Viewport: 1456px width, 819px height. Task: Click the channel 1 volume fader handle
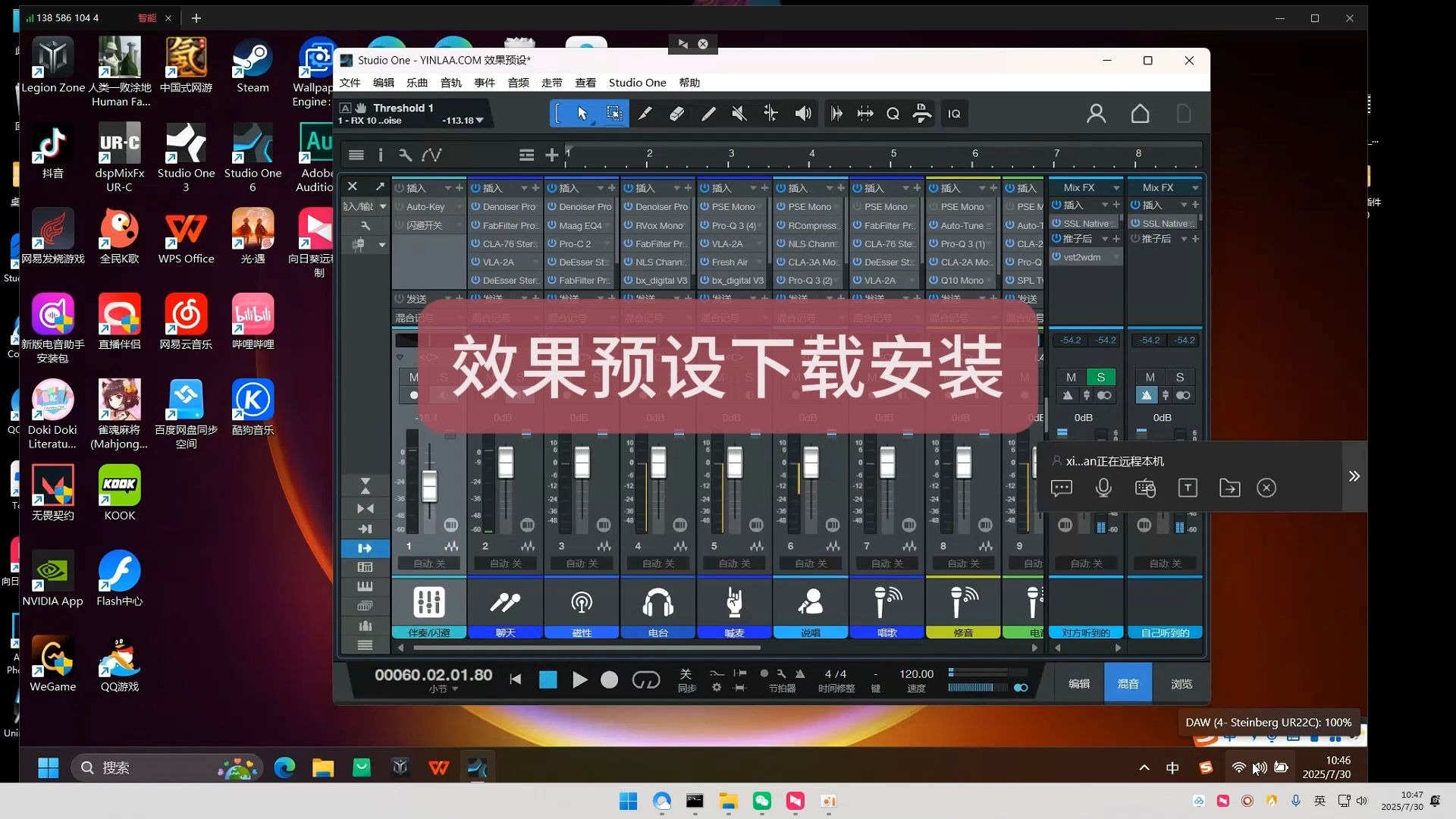click(429, 486)
